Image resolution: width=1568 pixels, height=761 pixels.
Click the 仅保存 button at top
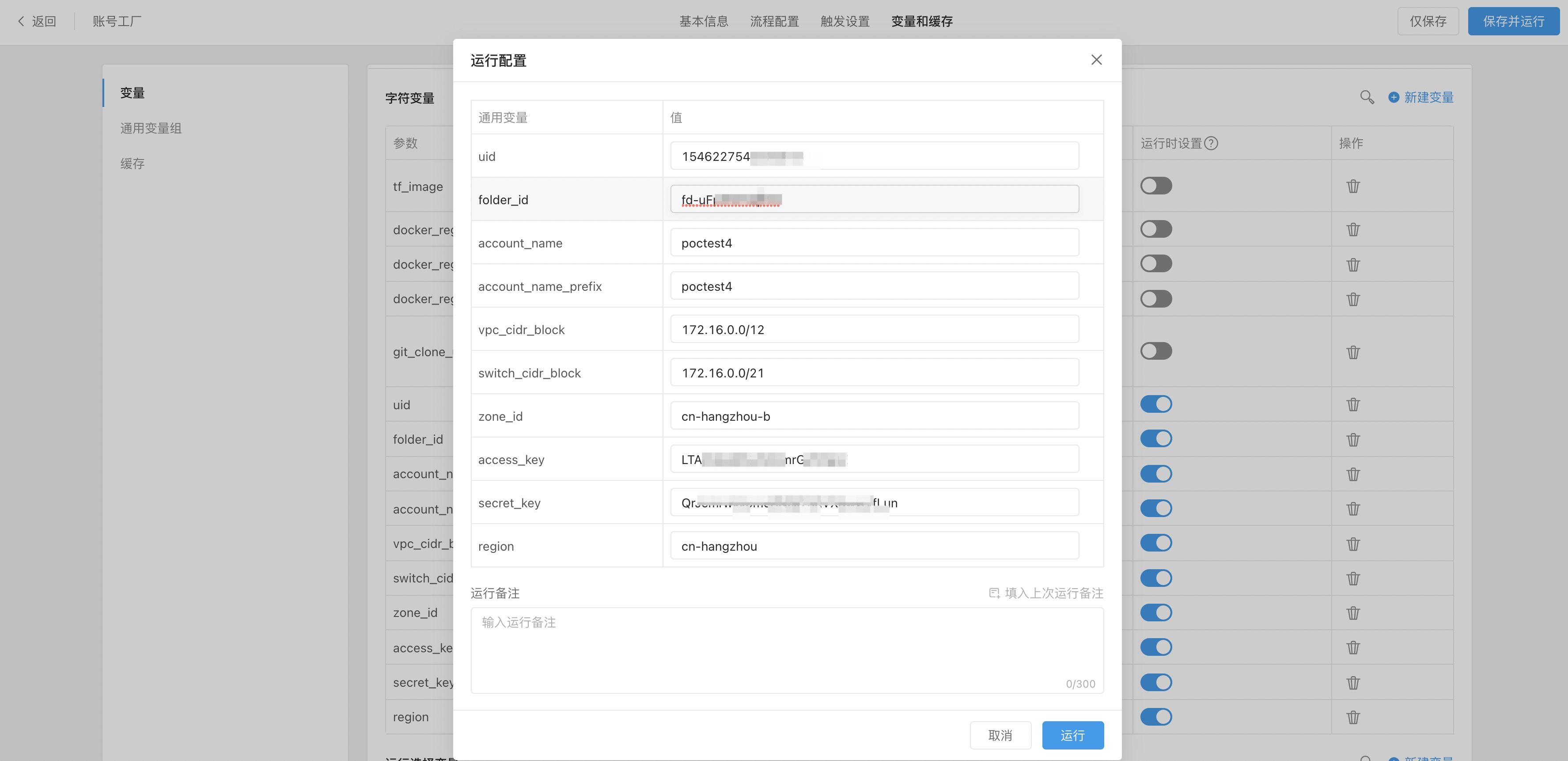pyautogui.click(x=1428, y=21)
